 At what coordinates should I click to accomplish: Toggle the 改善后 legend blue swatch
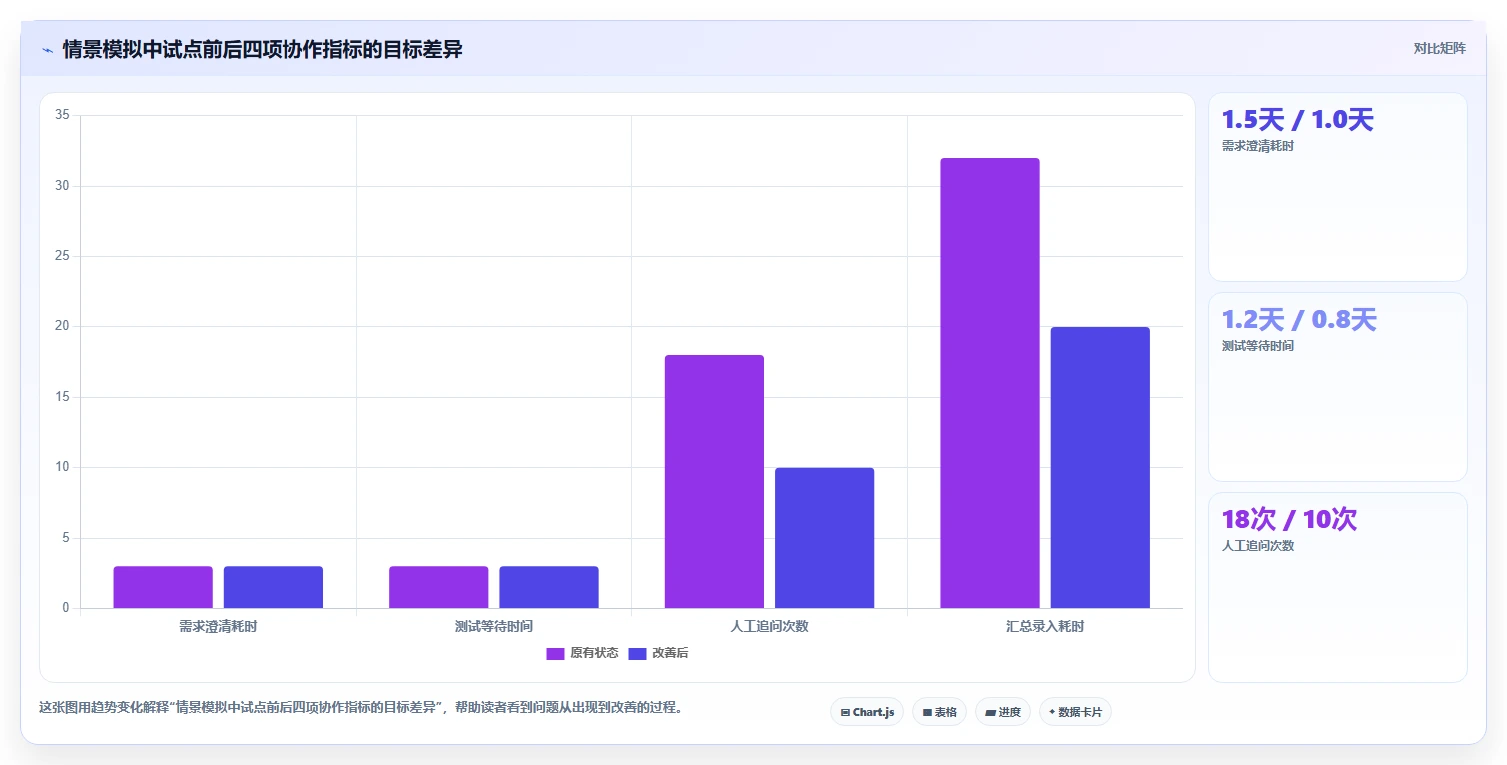[637, 653]
